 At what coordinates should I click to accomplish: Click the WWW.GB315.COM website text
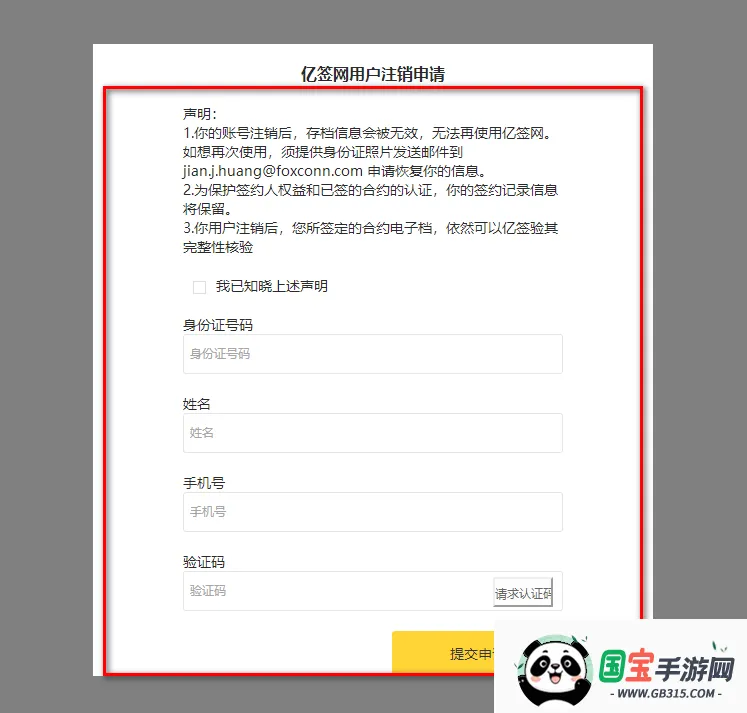point(667,694)
